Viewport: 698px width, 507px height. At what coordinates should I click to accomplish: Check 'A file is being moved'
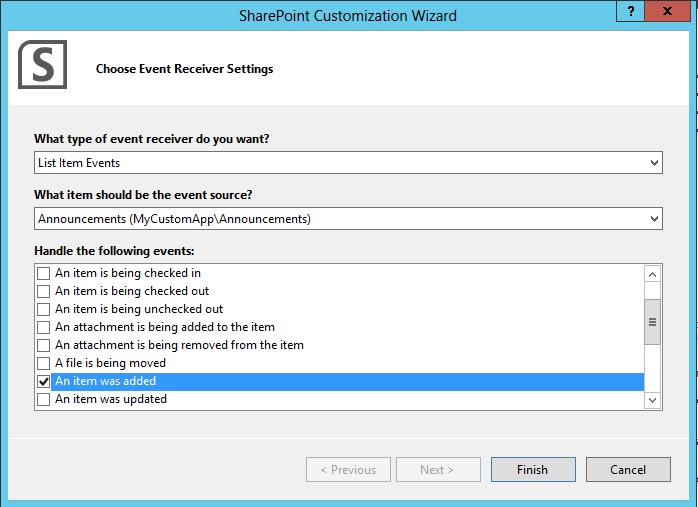[x=44, y=363]
